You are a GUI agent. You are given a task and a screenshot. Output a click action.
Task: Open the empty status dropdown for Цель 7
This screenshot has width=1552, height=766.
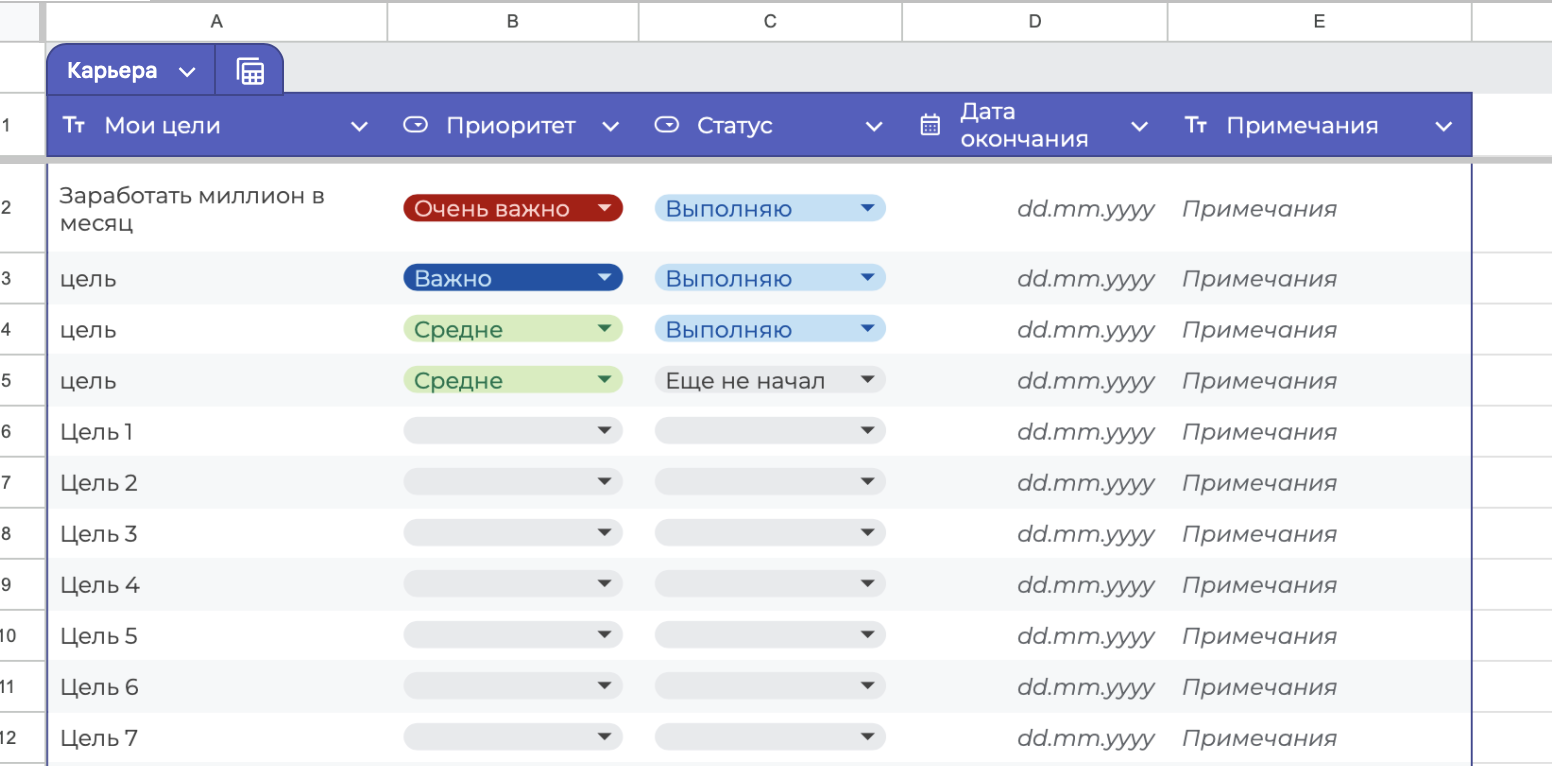770,737
